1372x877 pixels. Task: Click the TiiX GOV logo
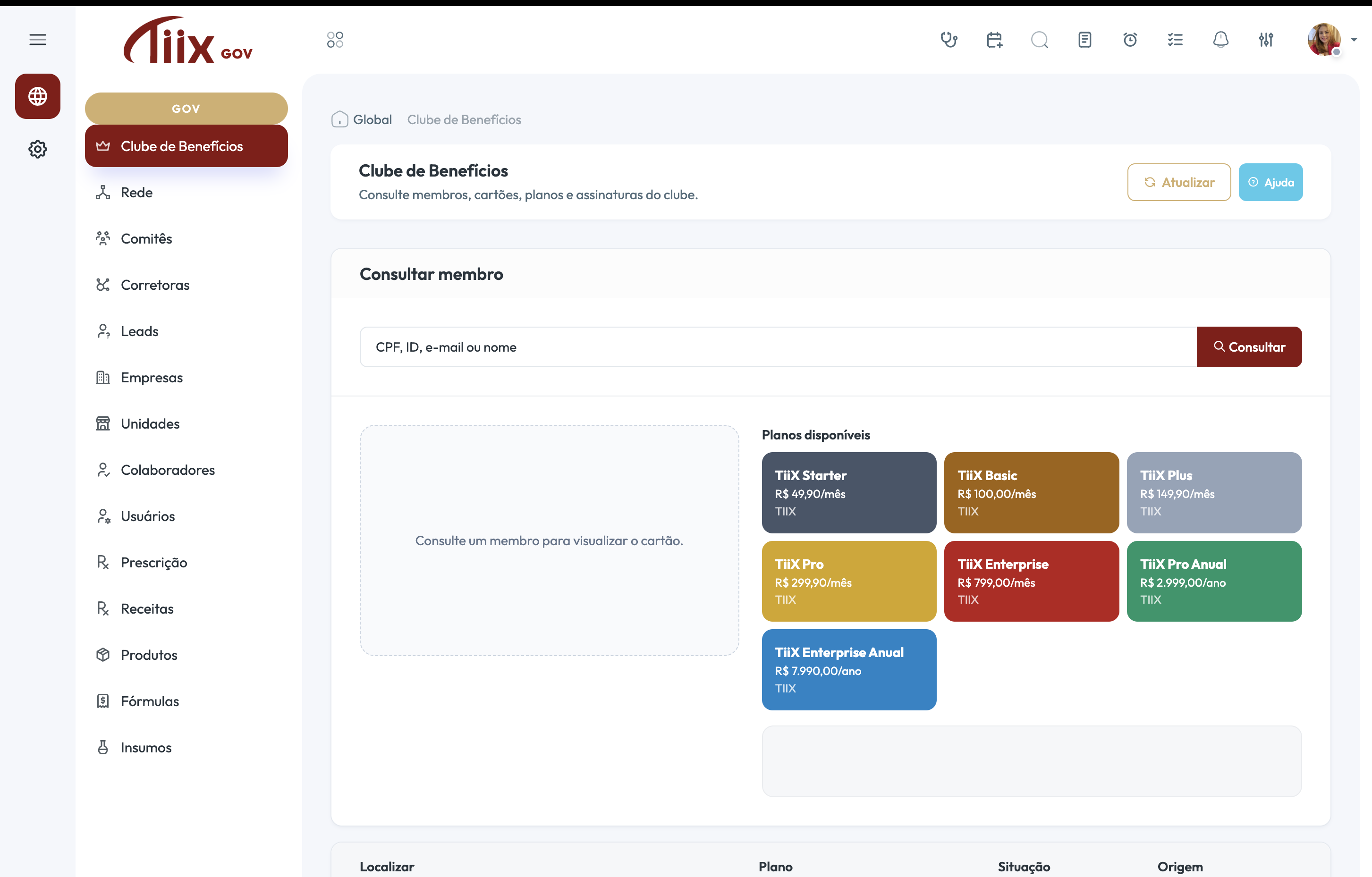[188, 41]
